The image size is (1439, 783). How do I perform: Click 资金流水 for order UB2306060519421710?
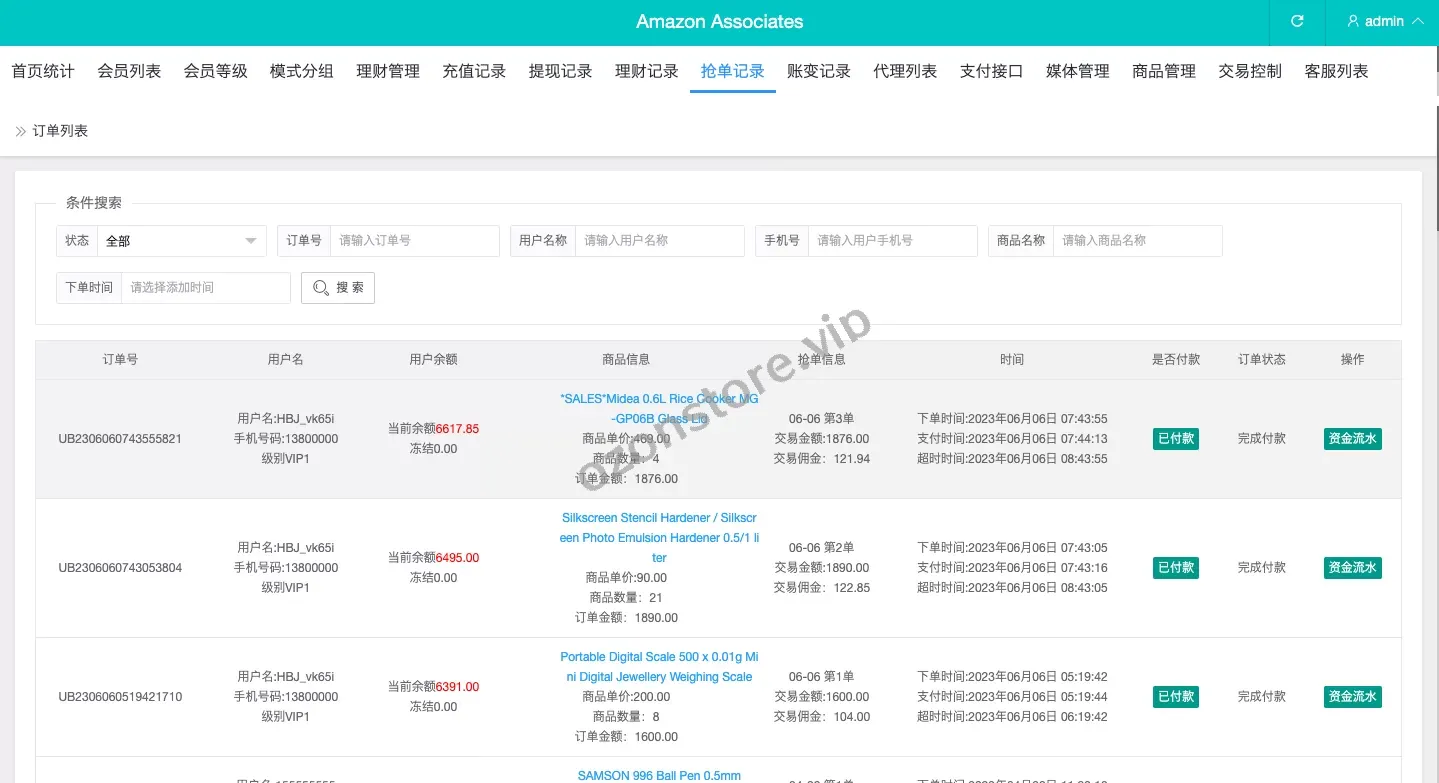1352,697
